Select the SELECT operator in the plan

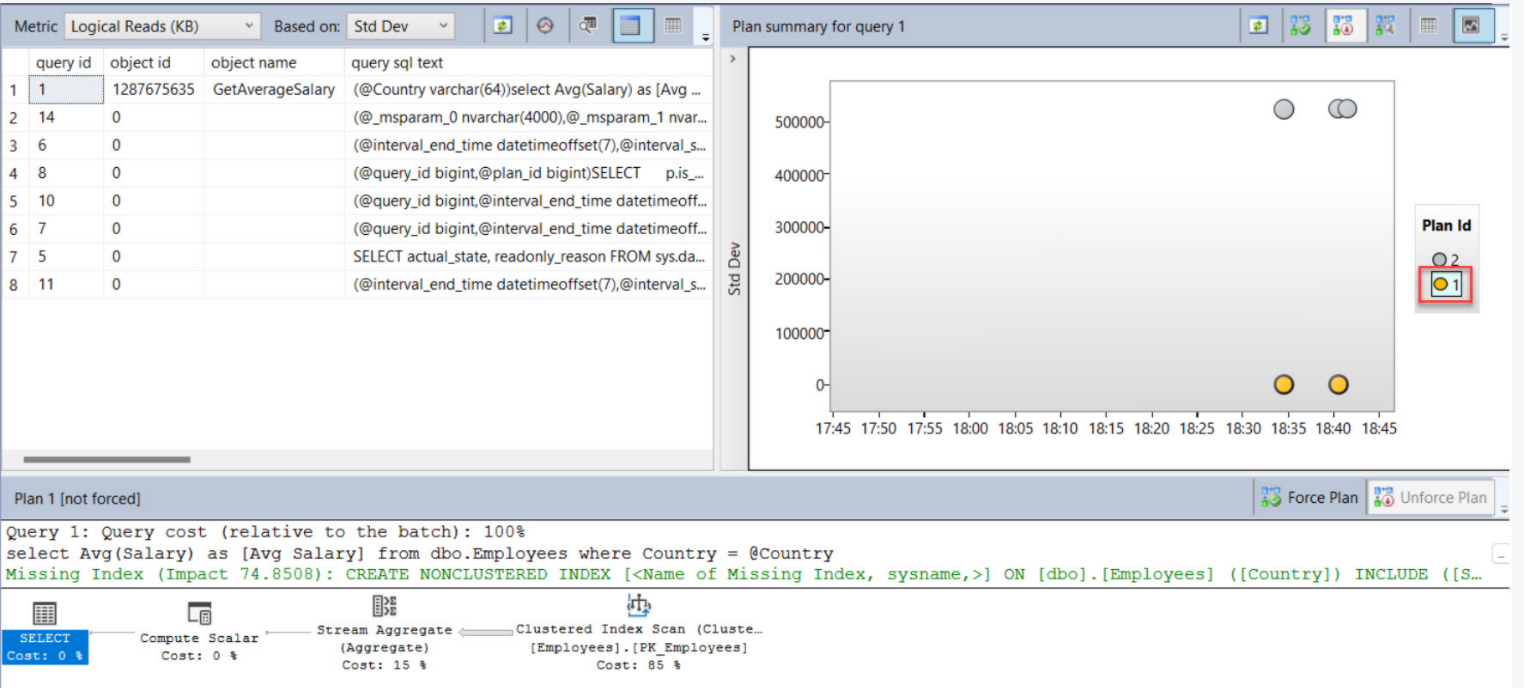coord(45,632)
